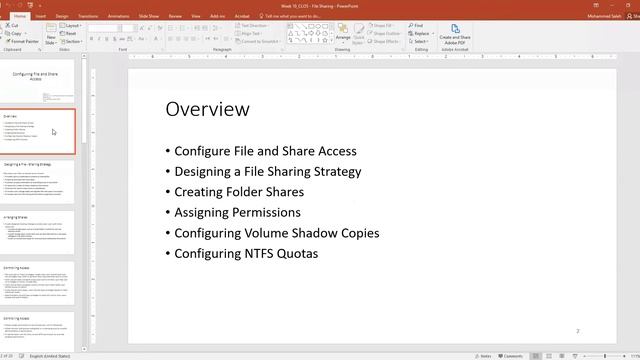The image size is (640, 360).
Task: Click Convert to SmartArt
Action: [257, 42]
